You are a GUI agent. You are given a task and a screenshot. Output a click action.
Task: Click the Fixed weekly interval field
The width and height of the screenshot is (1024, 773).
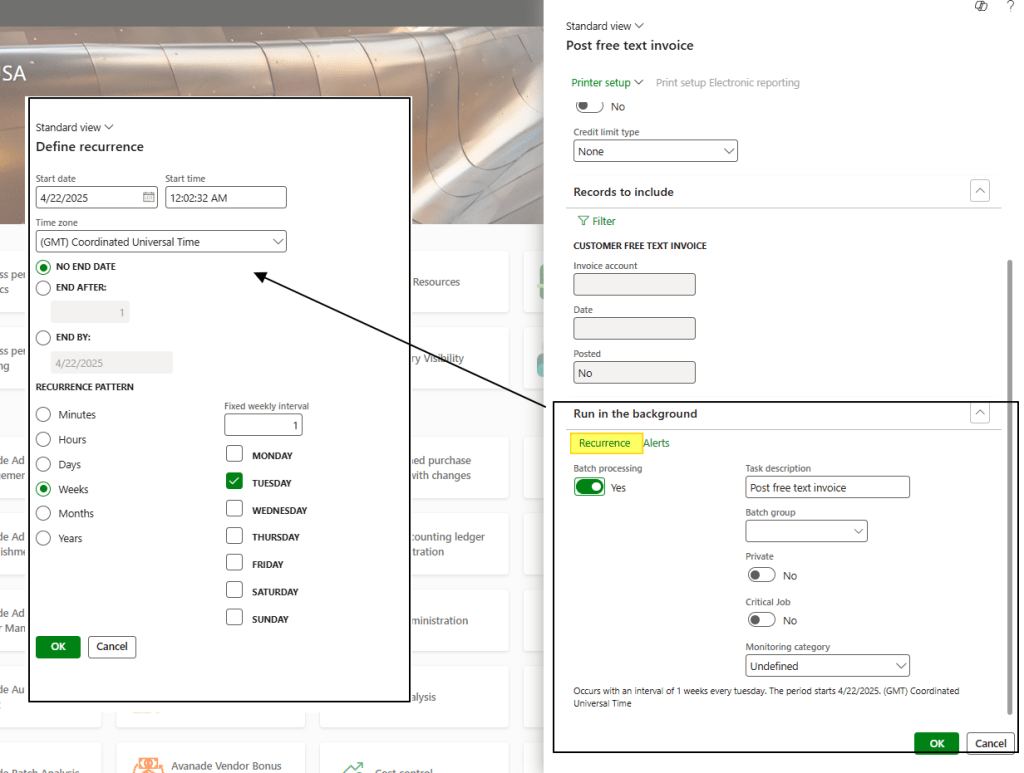[x=263, y=426]
